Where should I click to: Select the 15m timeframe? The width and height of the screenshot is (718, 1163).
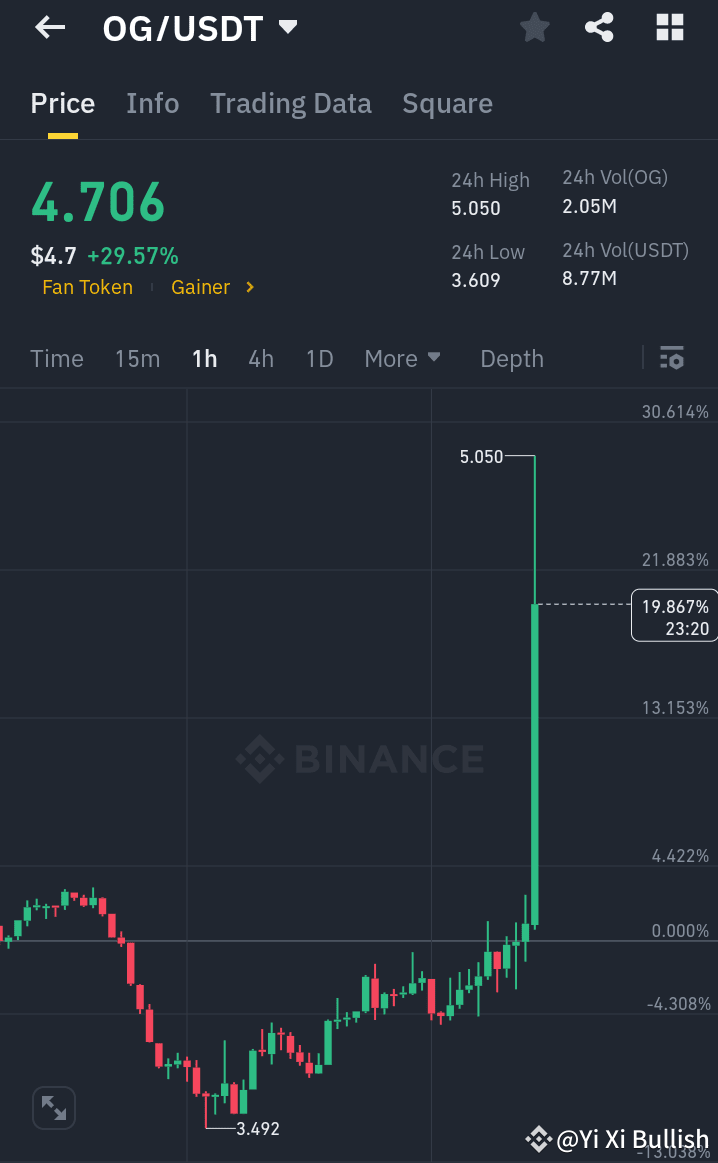[138, 358]
